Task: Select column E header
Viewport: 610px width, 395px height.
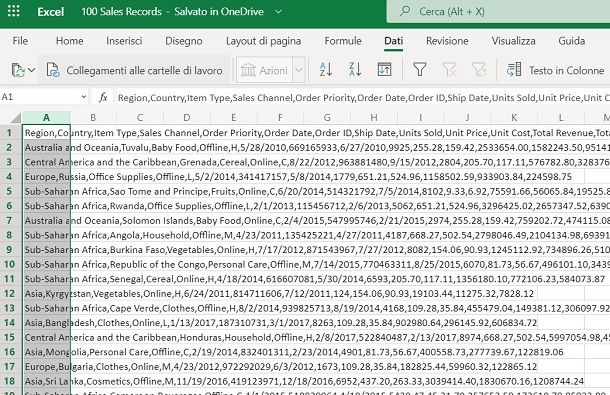Action: click(x=233, y=117)
